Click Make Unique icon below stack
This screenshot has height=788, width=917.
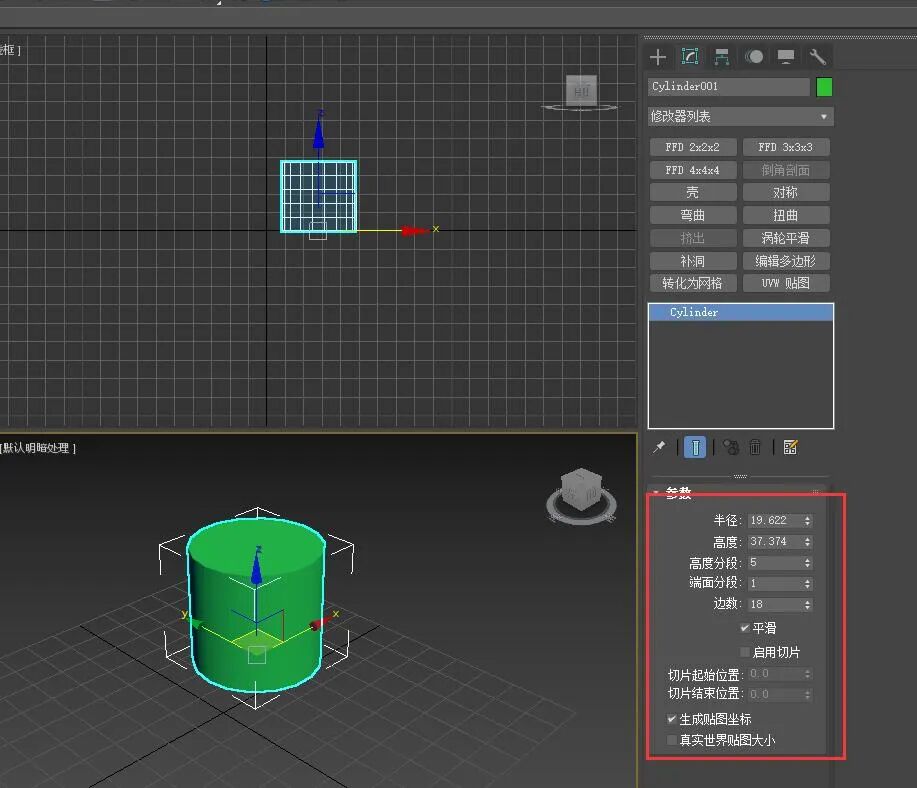[731, 448]
